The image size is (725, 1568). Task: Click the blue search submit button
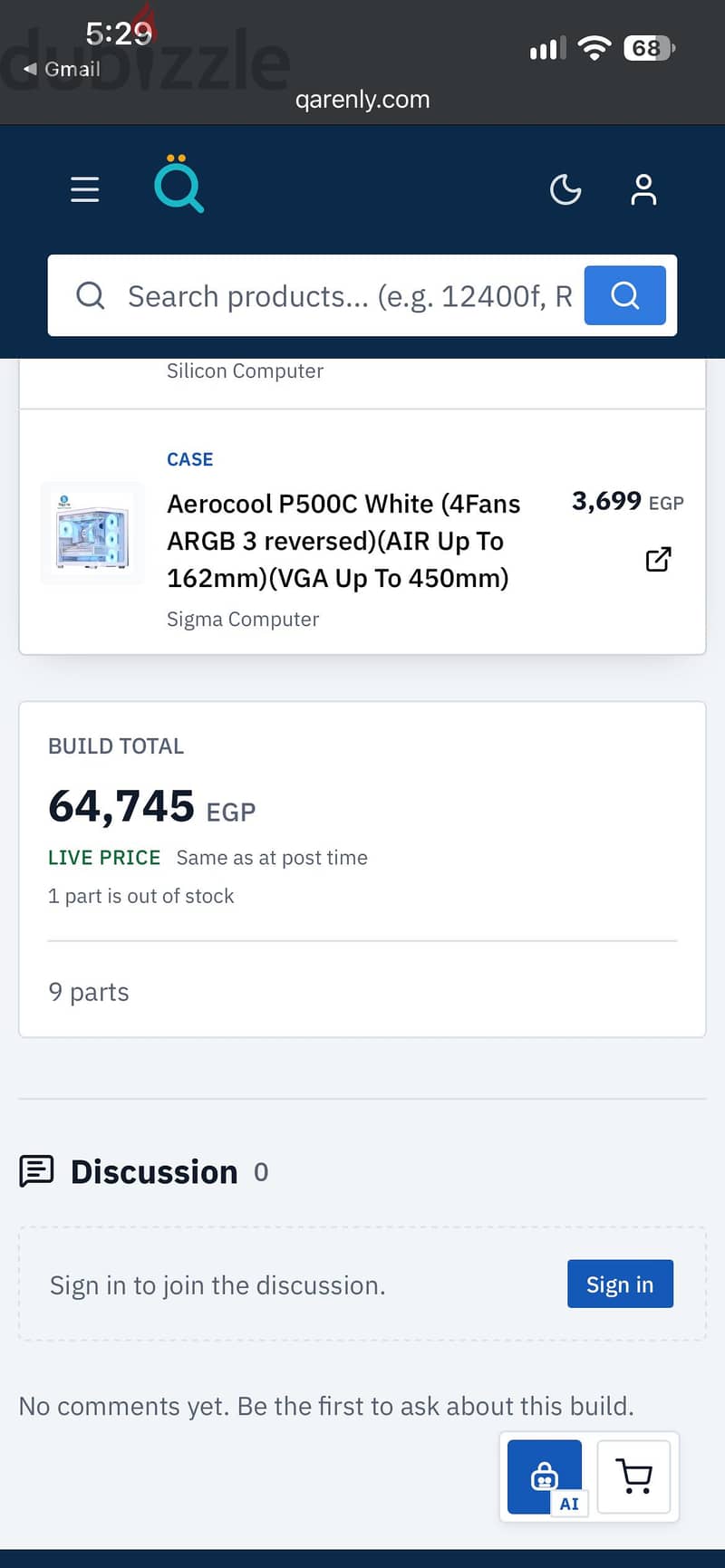(625, 295)
